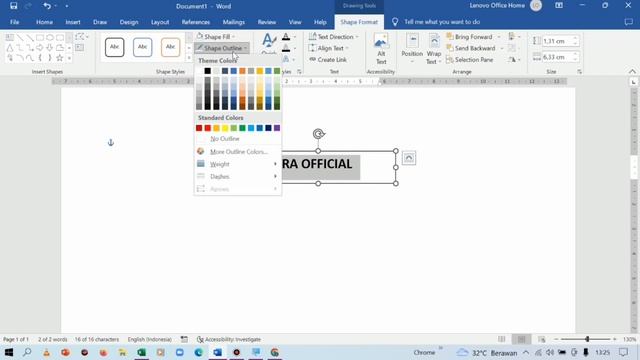Click More Outline Colors palette icon
The height and width of the screenshot is (360, 640).
click(200, 151)
